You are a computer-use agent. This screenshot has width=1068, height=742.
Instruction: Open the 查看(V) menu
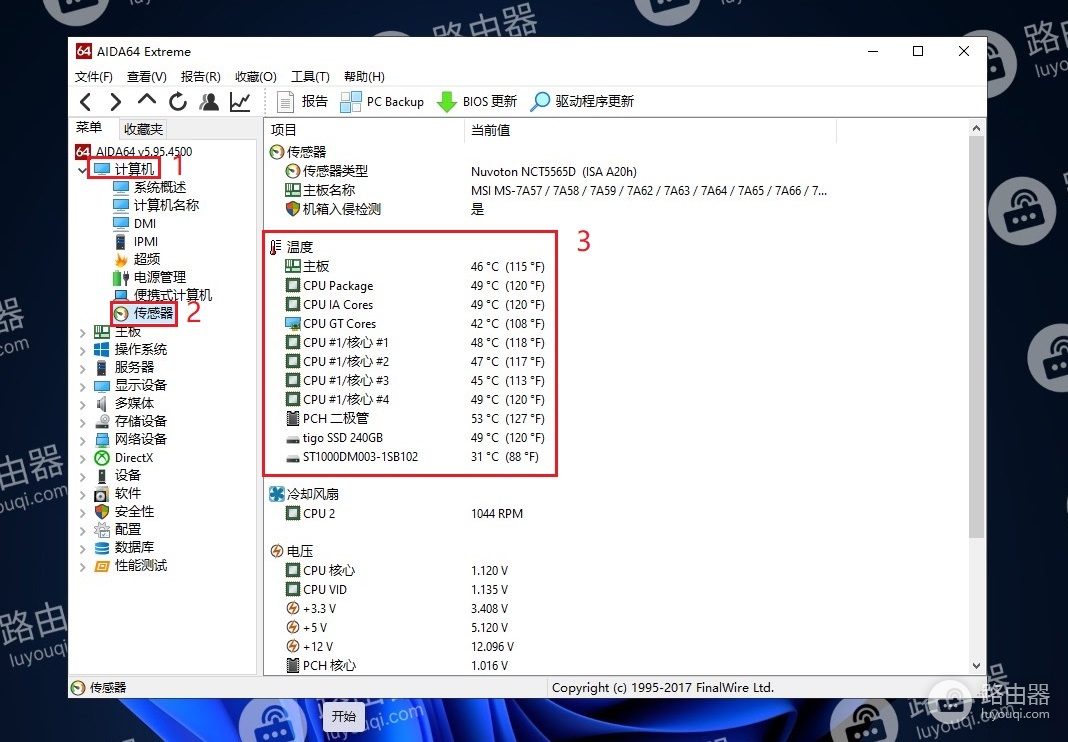[146, 76]
